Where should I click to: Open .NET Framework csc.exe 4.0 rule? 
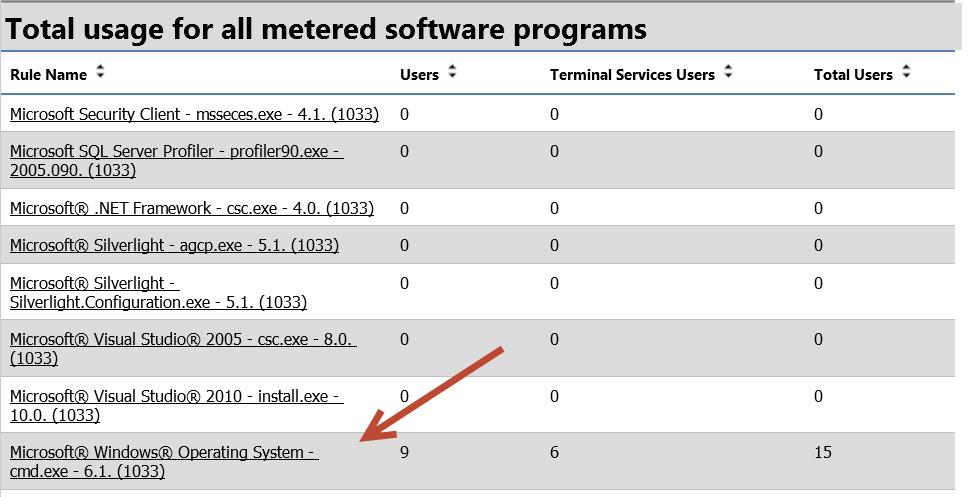point(192,208)
